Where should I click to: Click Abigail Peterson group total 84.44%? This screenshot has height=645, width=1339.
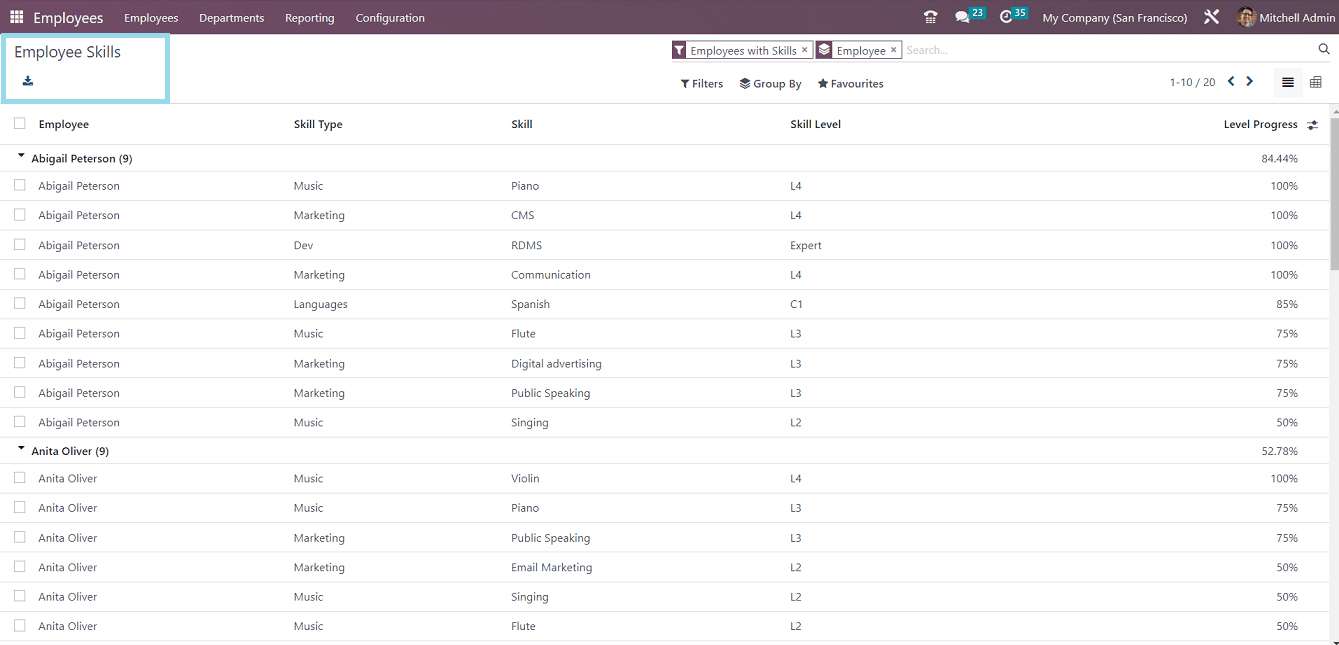[1279, 159]
